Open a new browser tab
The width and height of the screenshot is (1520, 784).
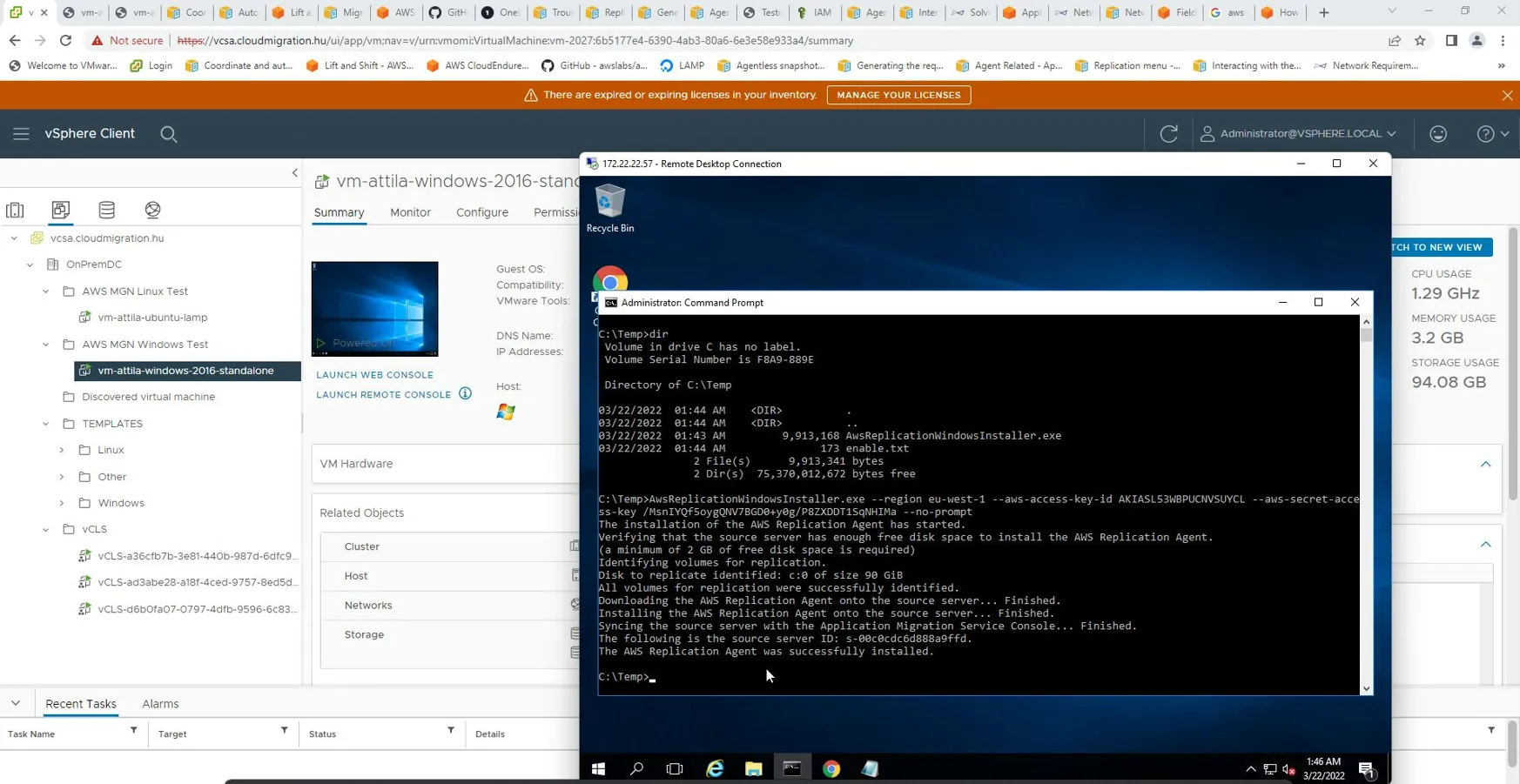point(1324,12)
